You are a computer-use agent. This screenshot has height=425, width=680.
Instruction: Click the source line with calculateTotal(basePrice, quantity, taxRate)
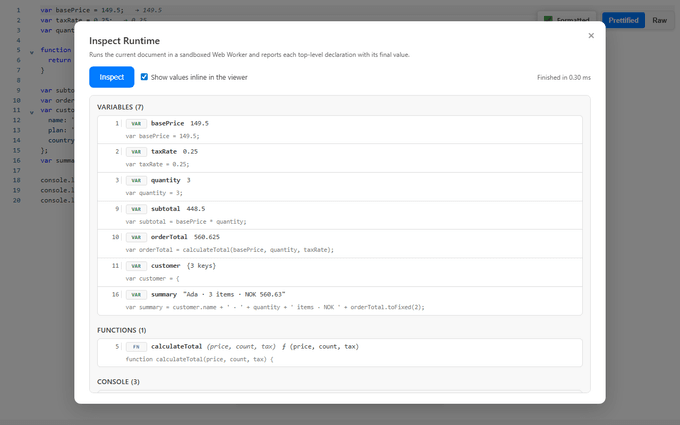coord(230,250)
